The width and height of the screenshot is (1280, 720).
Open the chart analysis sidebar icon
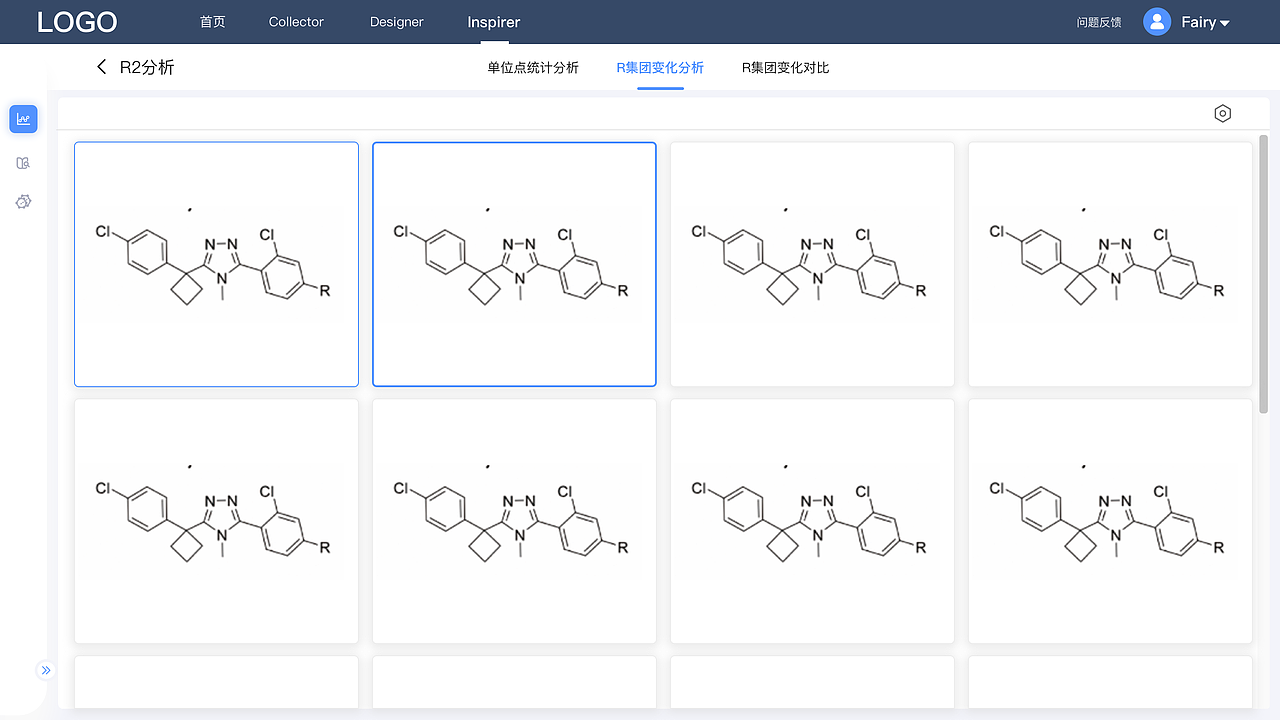tap(23, 119)
